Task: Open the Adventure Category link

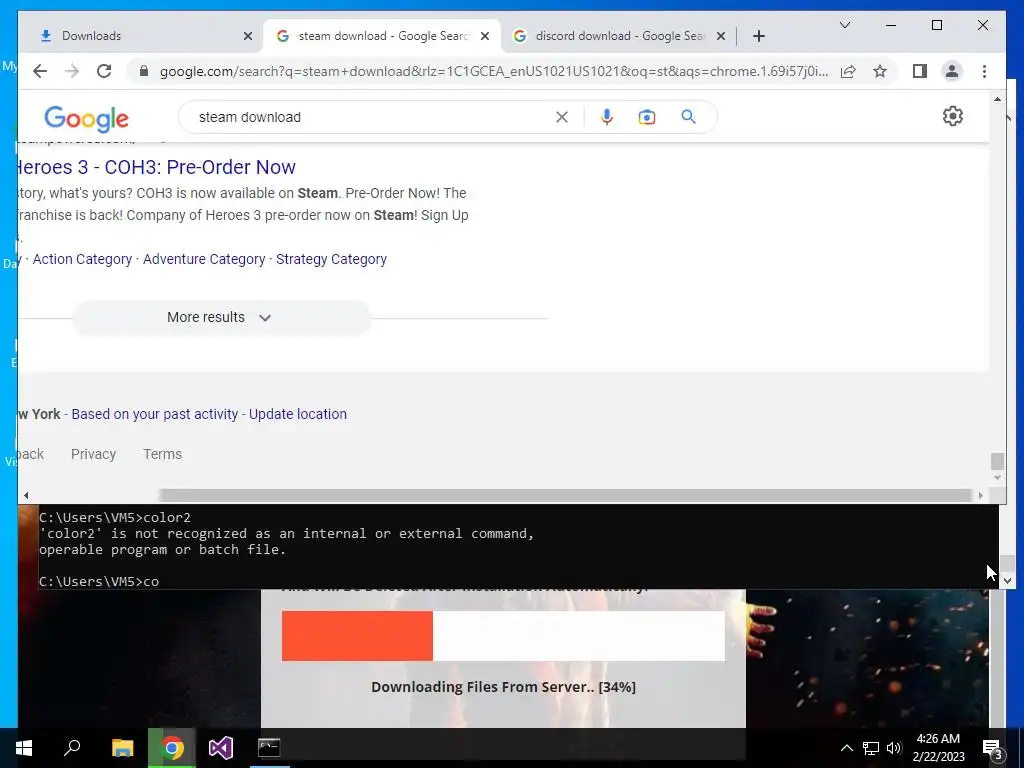Action: 204,259
